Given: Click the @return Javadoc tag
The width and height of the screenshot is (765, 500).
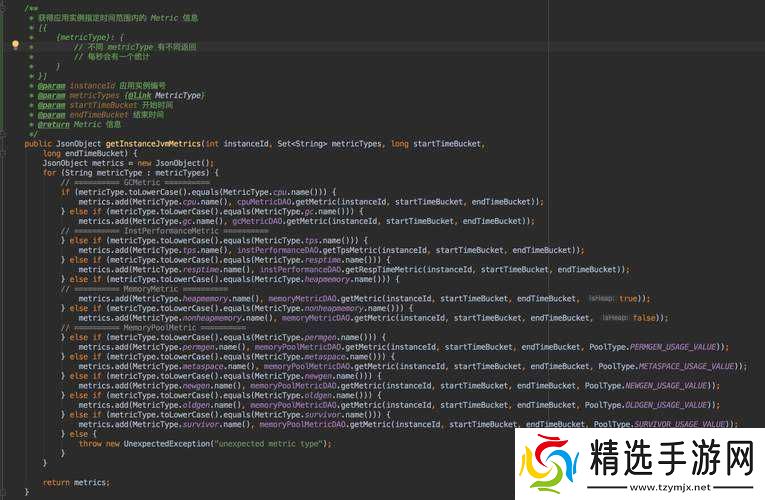Looking at the screenshot, I should tap(50, 124).
